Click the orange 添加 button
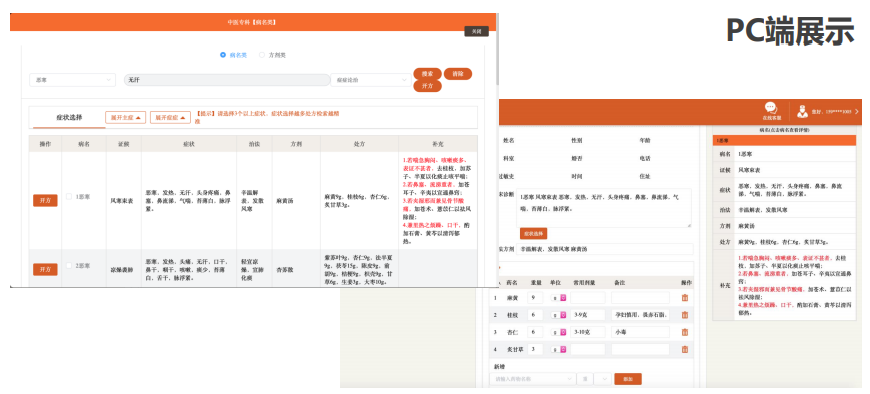The image size is (870, 394). click(628, 379)
